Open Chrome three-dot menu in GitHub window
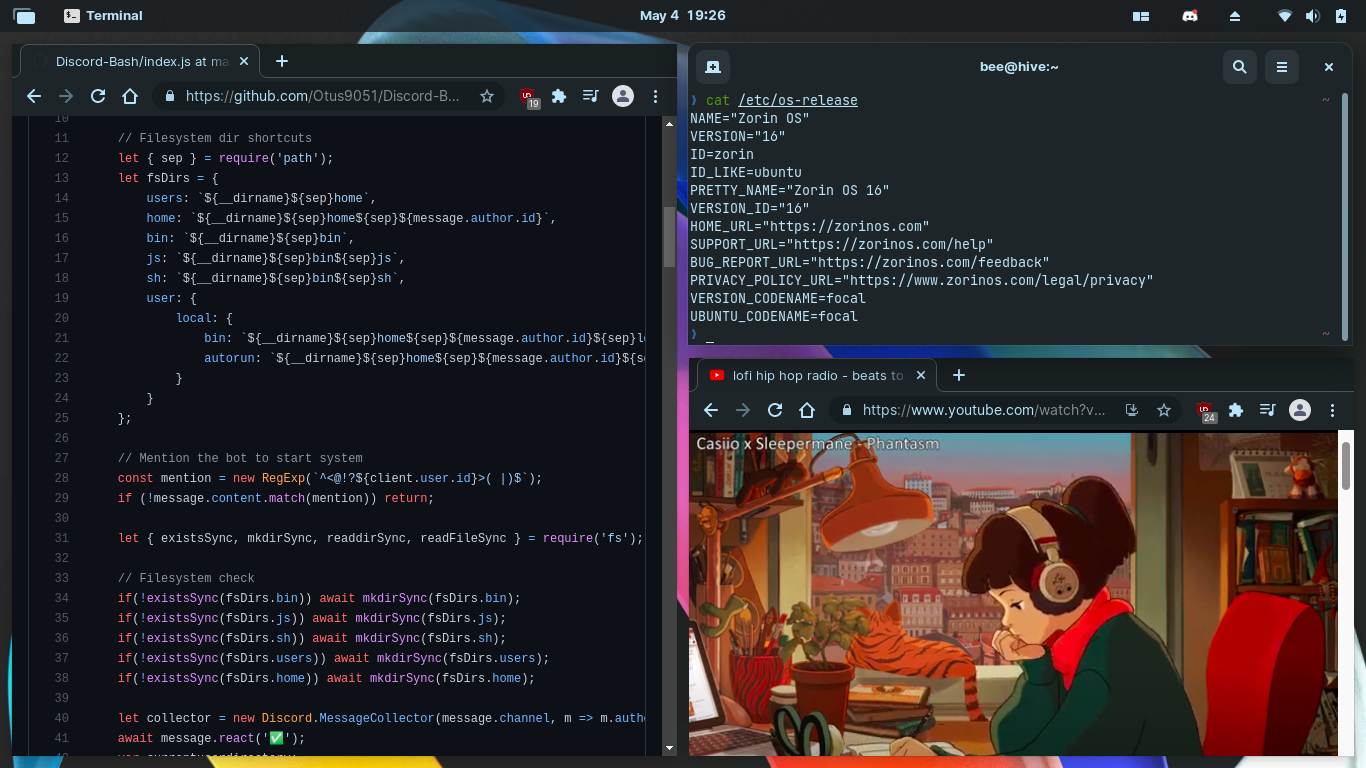The width and height of the screenshot is (1366, 768). pyautogui.click(x=655, y=96)
